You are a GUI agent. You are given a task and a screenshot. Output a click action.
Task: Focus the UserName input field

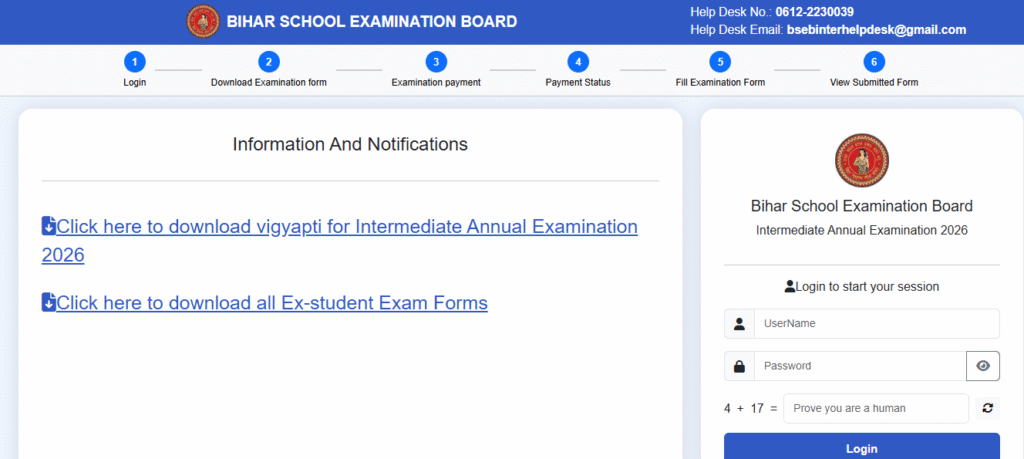(876, 324)
